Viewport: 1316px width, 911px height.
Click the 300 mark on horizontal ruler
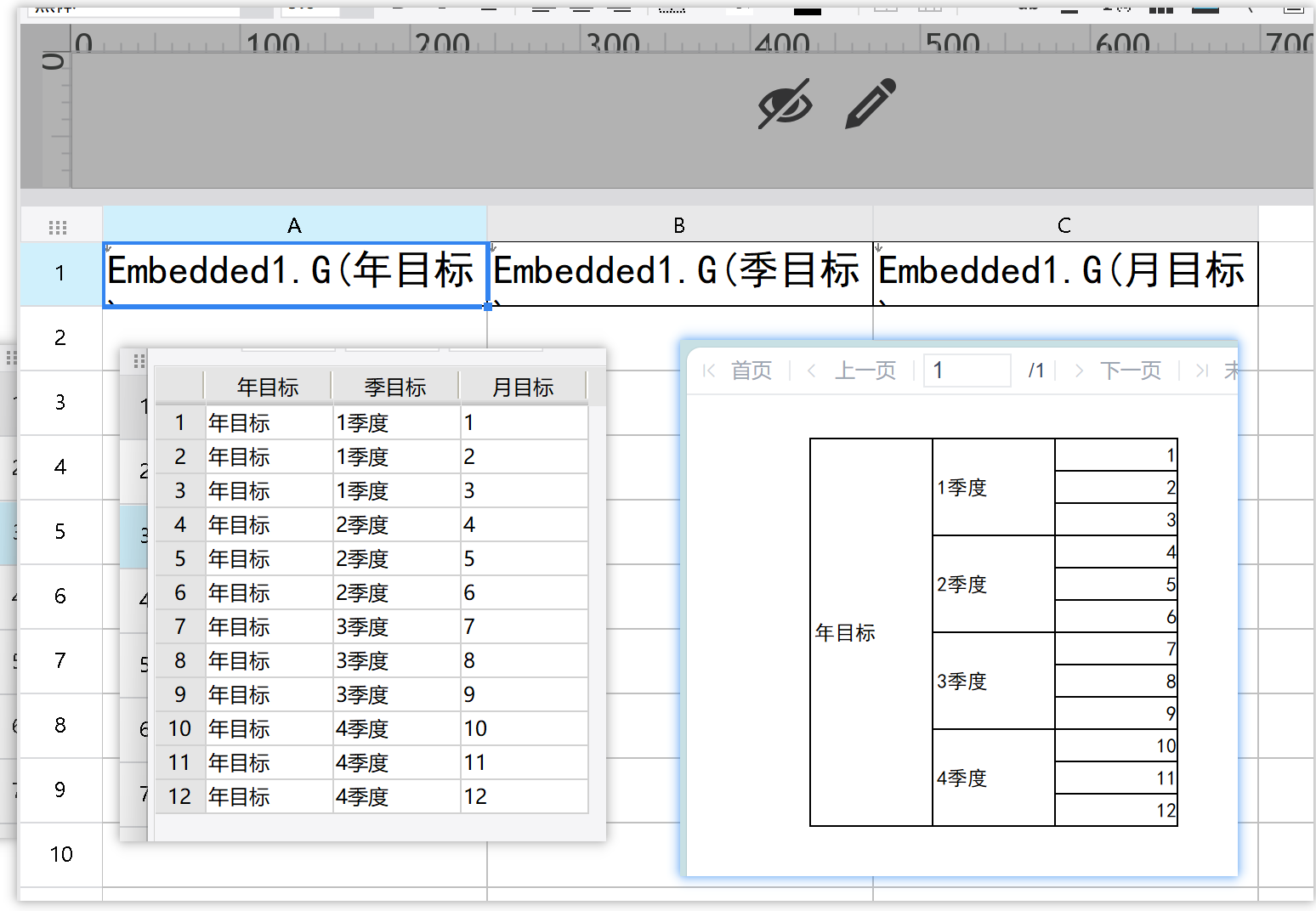(612, 42)
